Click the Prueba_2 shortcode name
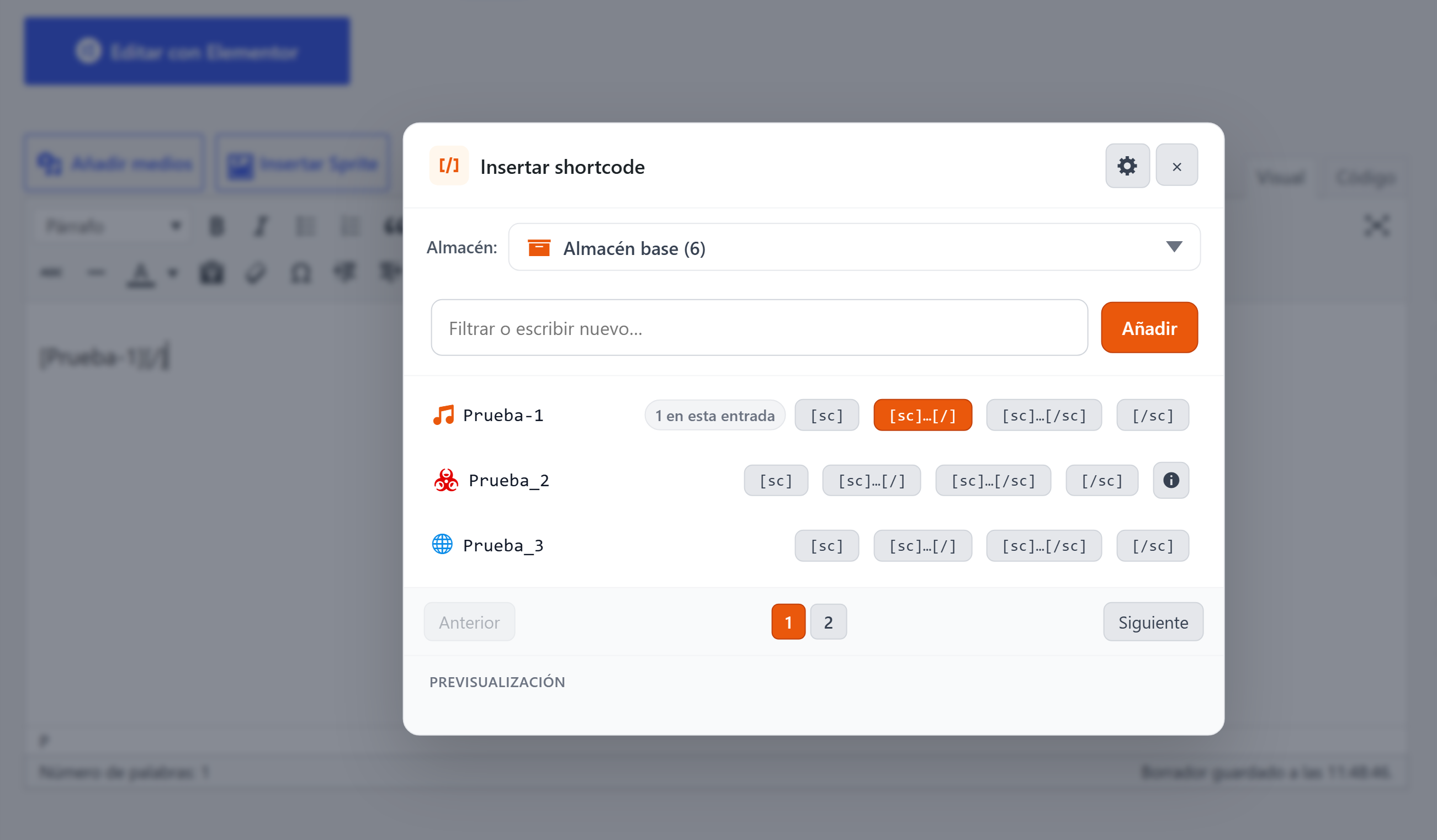This screenshot has width=1437, height=840. click(508, 480)
